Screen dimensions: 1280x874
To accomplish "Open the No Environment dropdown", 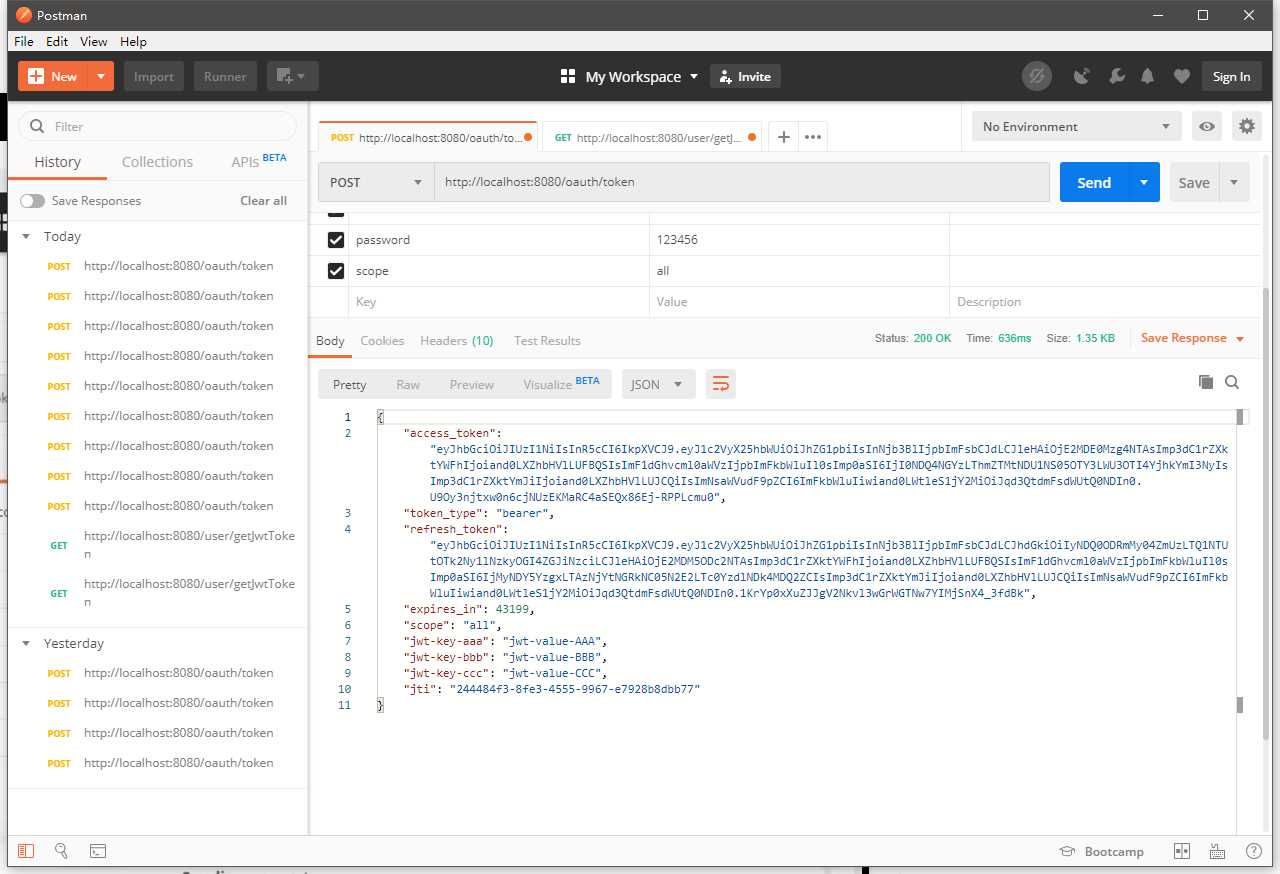I will [1078, 126].
